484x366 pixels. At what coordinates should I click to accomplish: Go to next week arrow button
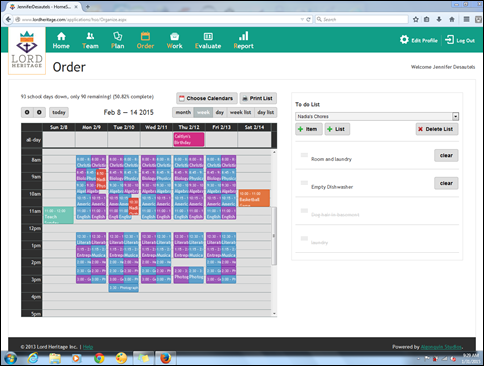(x=39, y=112)
